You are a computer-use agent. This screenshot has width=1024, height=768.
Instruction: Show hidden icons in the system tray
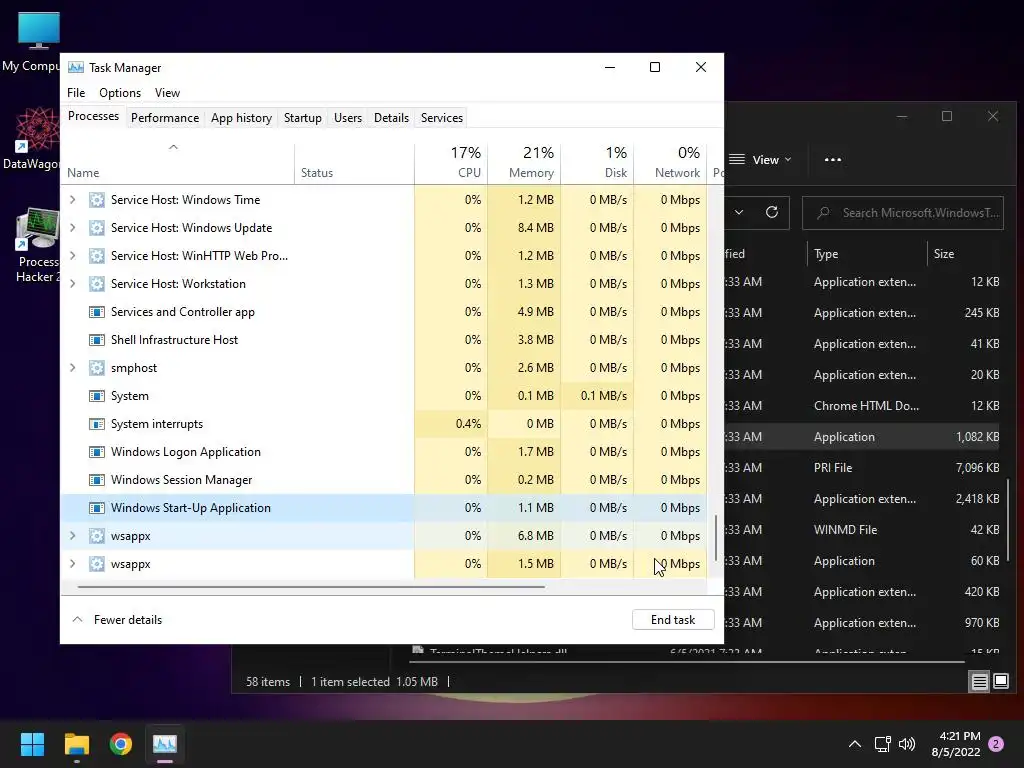tap(854, 744)
